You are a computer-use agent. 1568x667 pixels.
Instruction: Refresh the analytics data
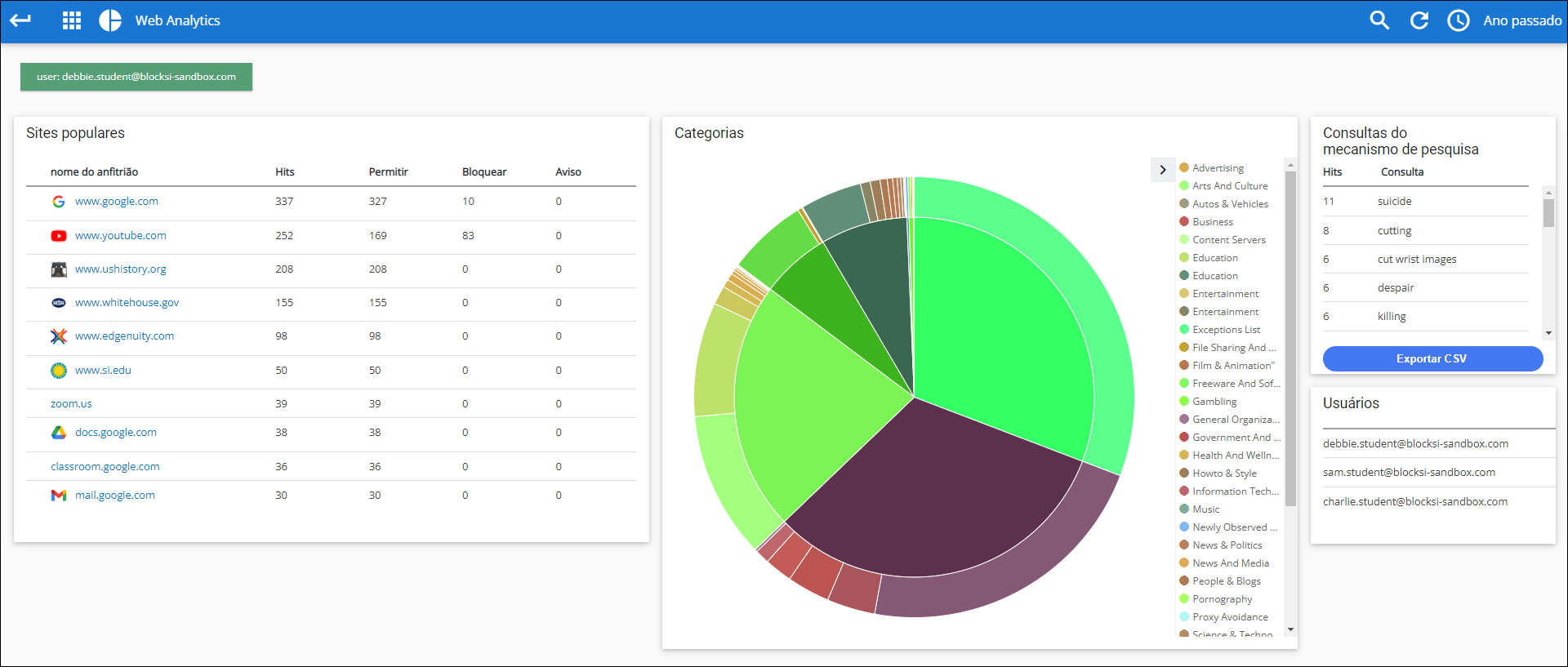pyautogui.click(x=1419, y=20)
